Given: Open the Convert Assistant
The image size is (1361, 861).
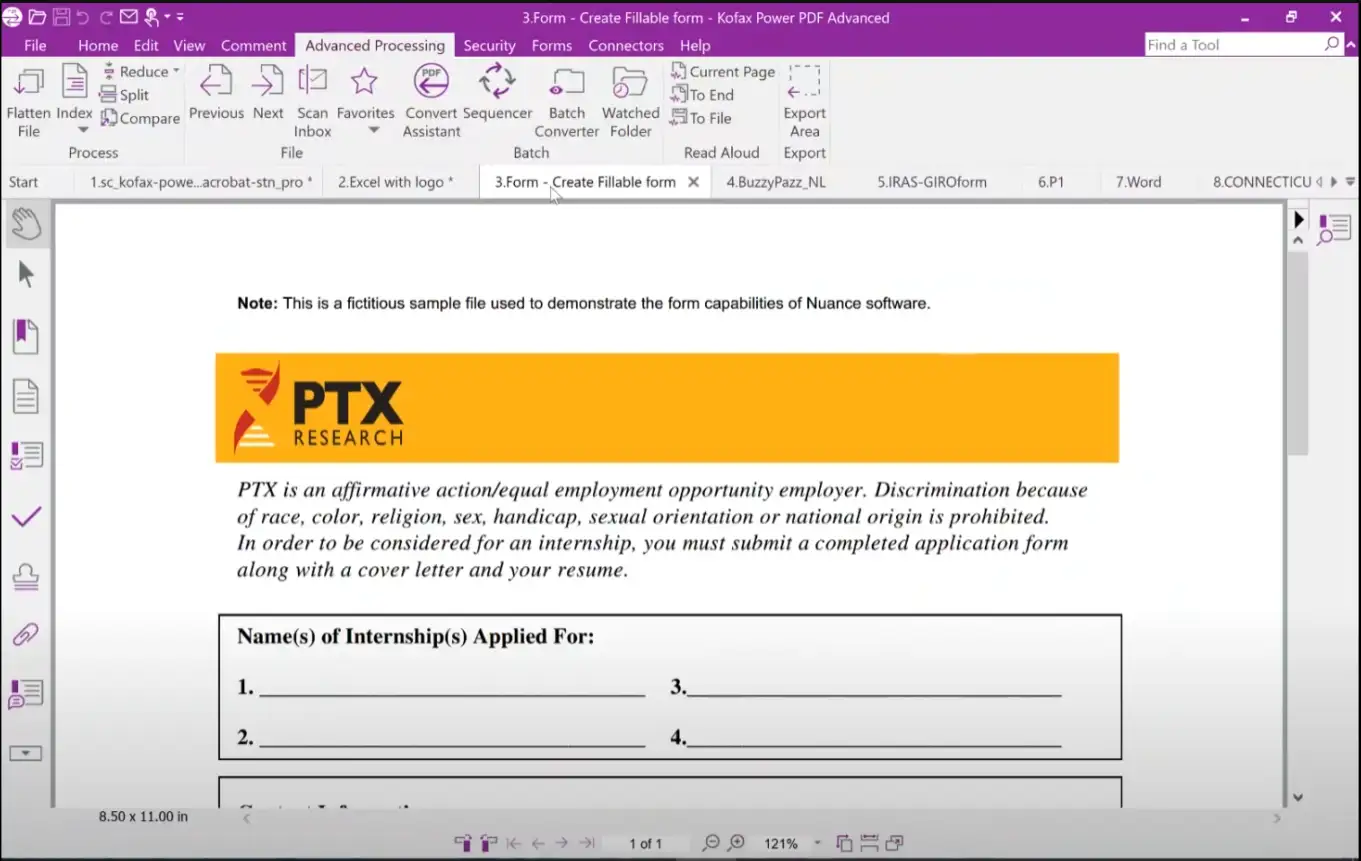Looking at the screenshot, I should coord(431,100).
